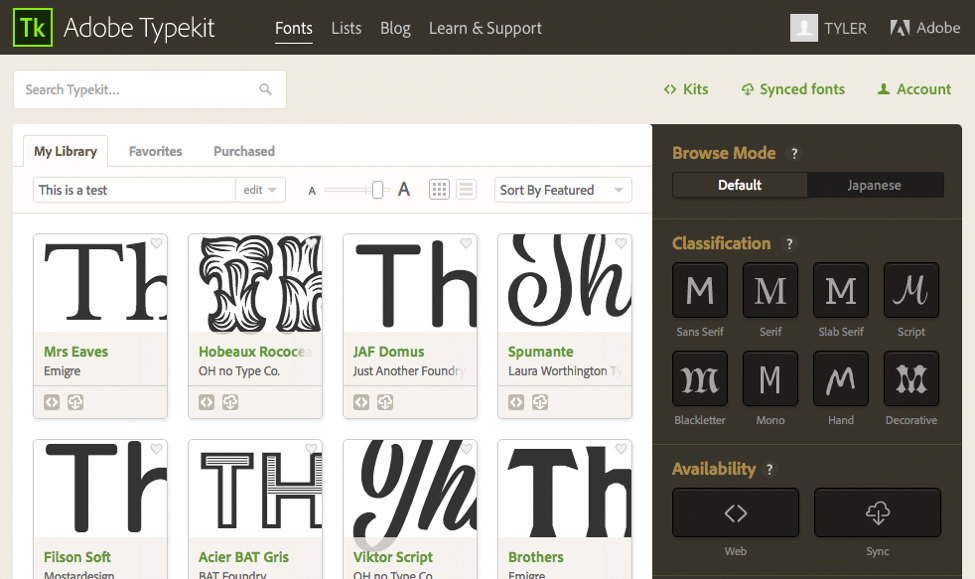Toggle Slab Serif classification filter
Screen dimensions: 975x579
(841, 290)
